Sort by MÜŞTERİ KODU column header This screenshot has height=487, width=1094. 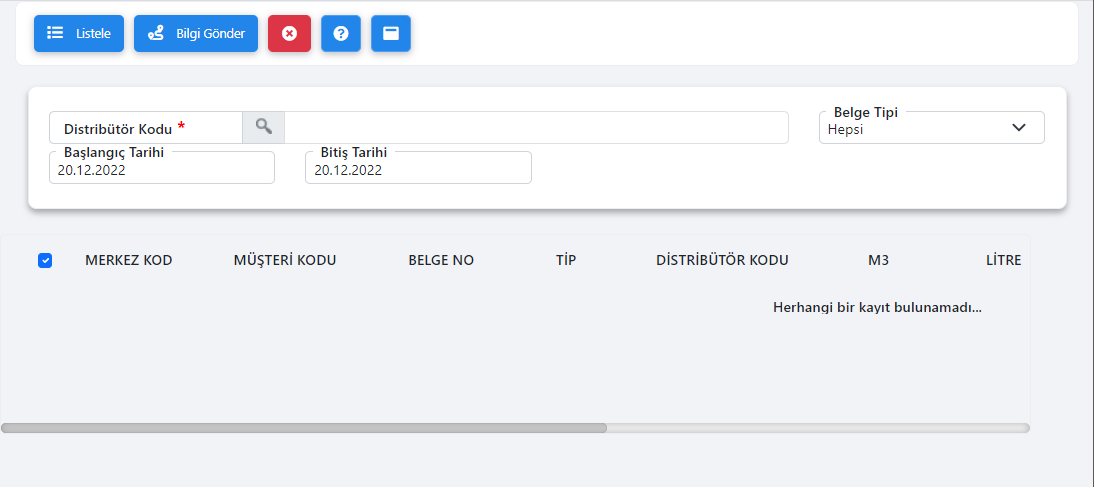[x=285, y=260]
